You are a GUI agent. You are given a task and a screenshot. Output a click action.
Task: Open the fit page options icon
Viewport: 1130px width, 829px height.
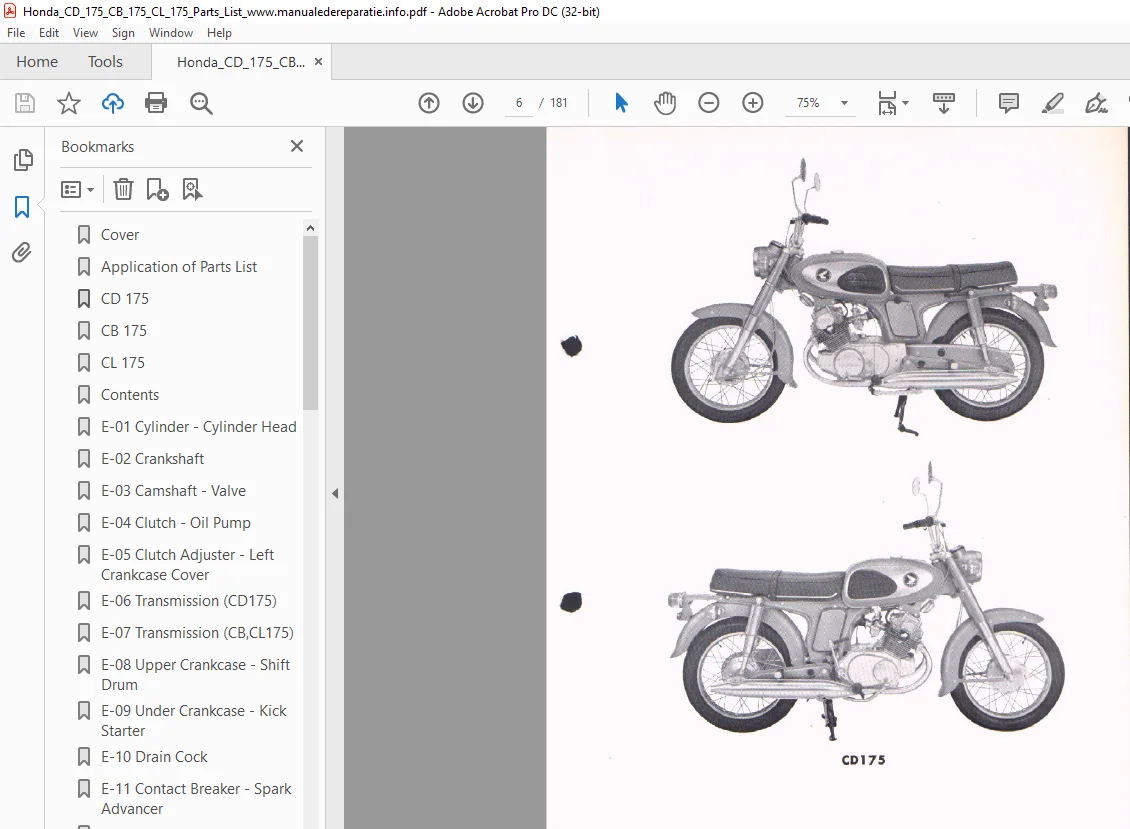tap(893, 103)
